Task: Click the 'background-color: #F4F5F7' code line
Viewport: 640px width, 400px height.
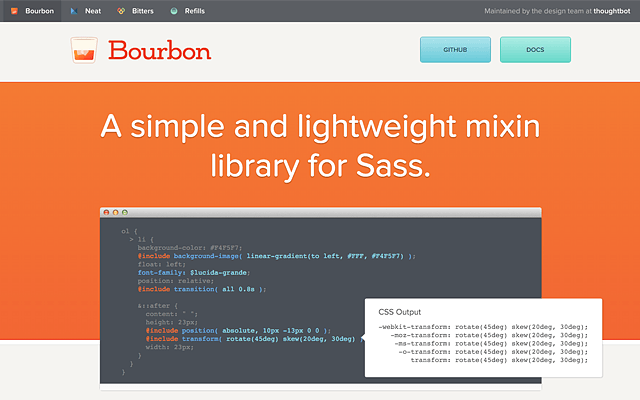Action: click(x=190, y=248)
